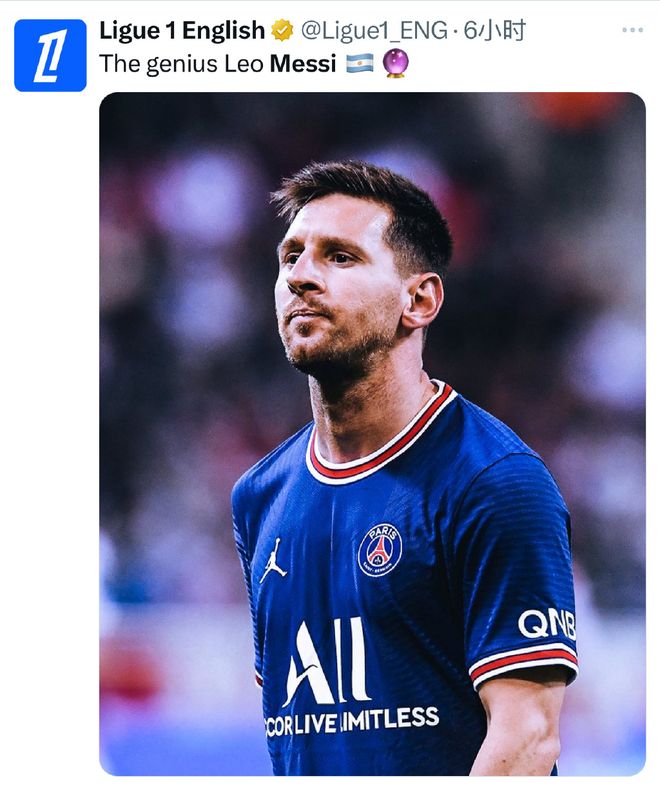660x787 pixels.
Task: Click the large ALL logo on the jersey
Action: (x=327, y=662)
